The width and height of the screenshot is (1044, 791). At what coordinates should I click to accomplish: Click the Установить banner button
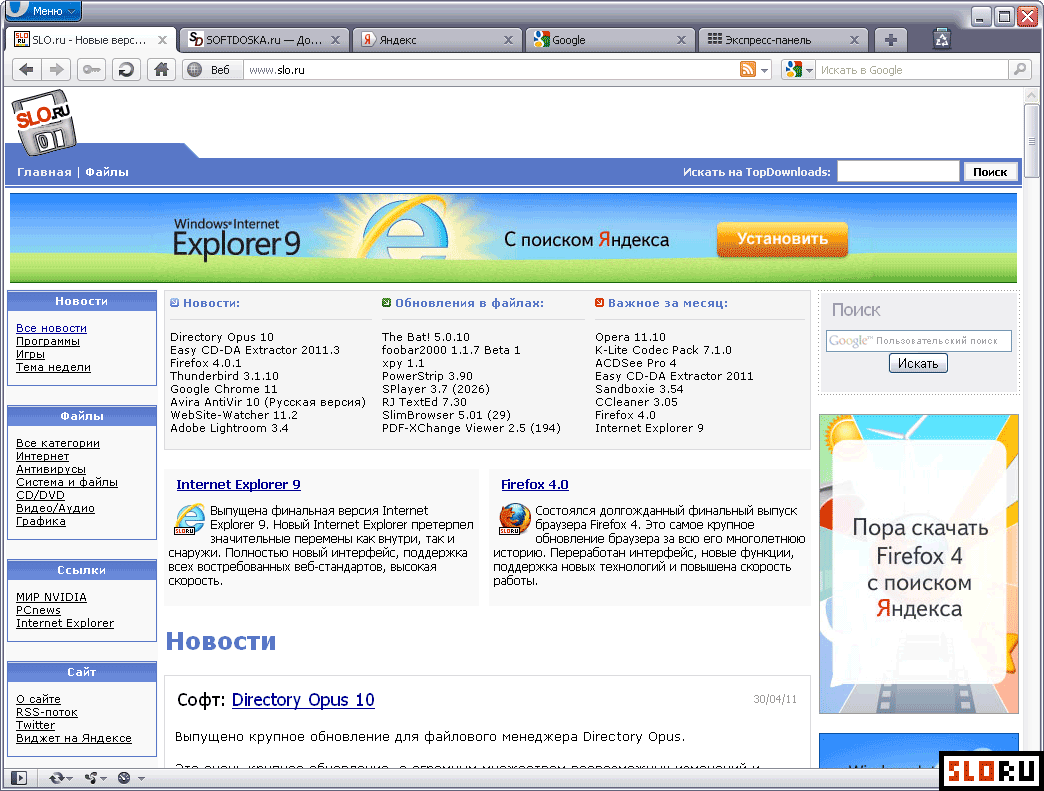(x=782, y=239)
